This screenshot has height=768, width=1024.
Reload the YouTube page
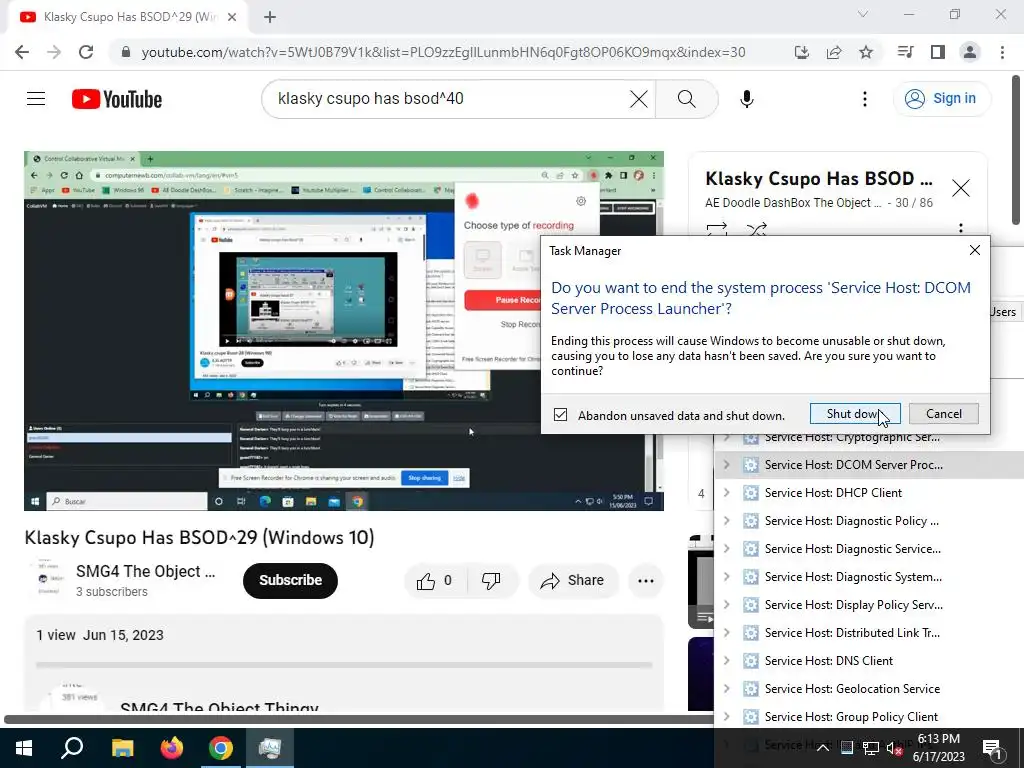click(x=86, y=52)
